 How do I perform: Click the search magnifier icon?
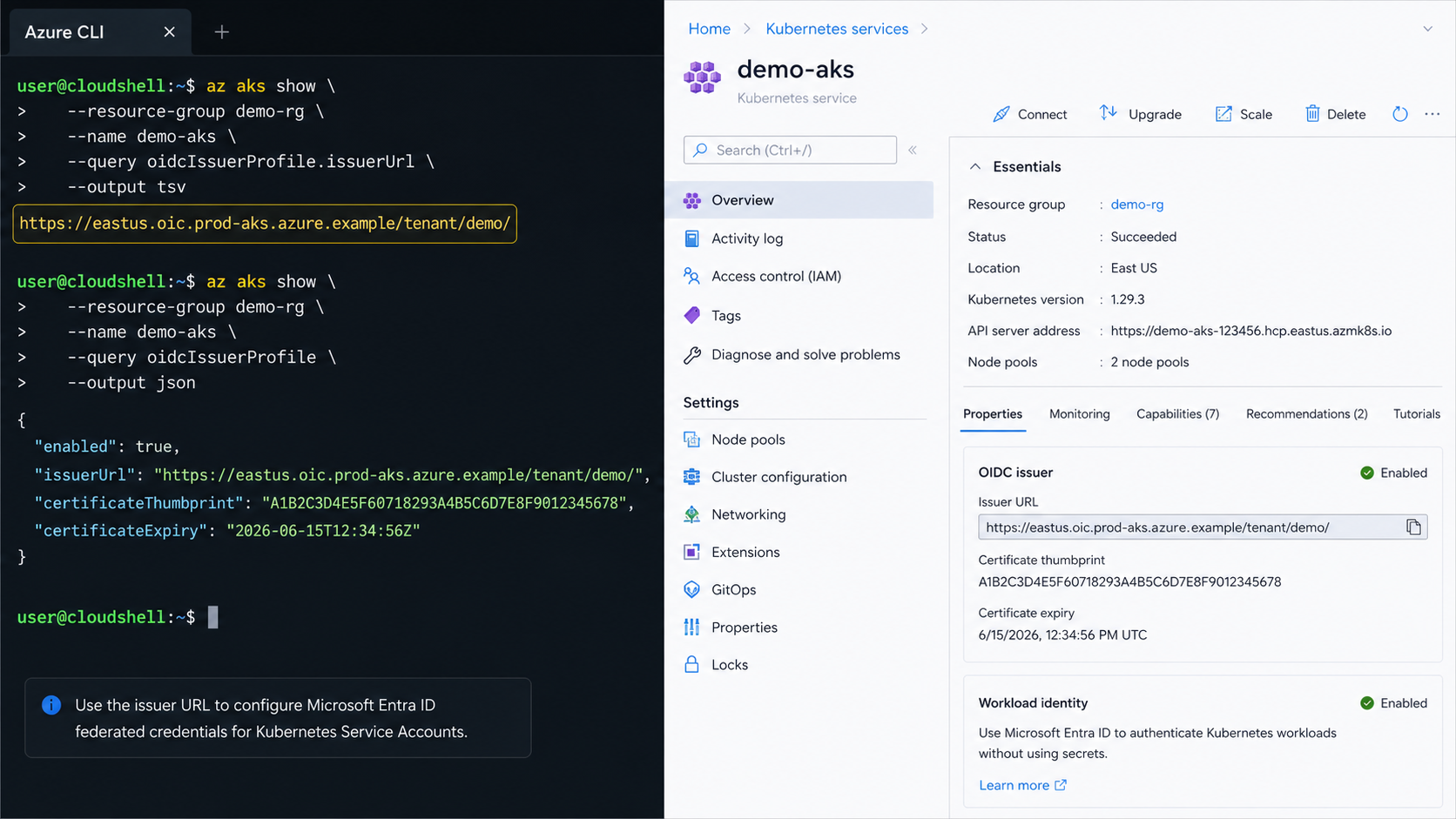pos(700,150)
